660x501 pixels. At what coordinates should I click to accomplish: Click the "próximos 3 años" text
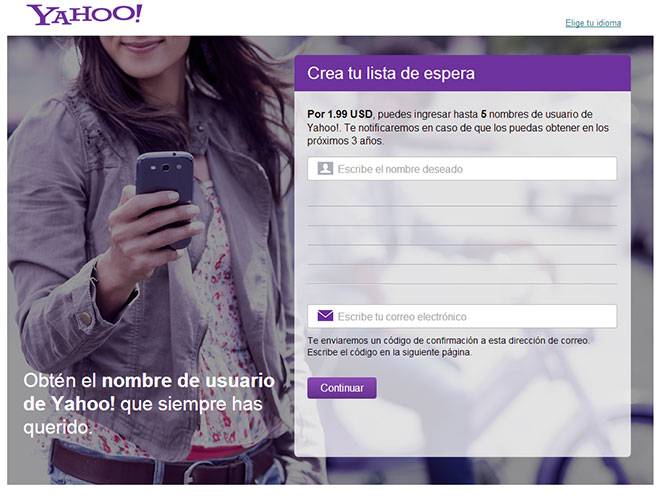345,141
